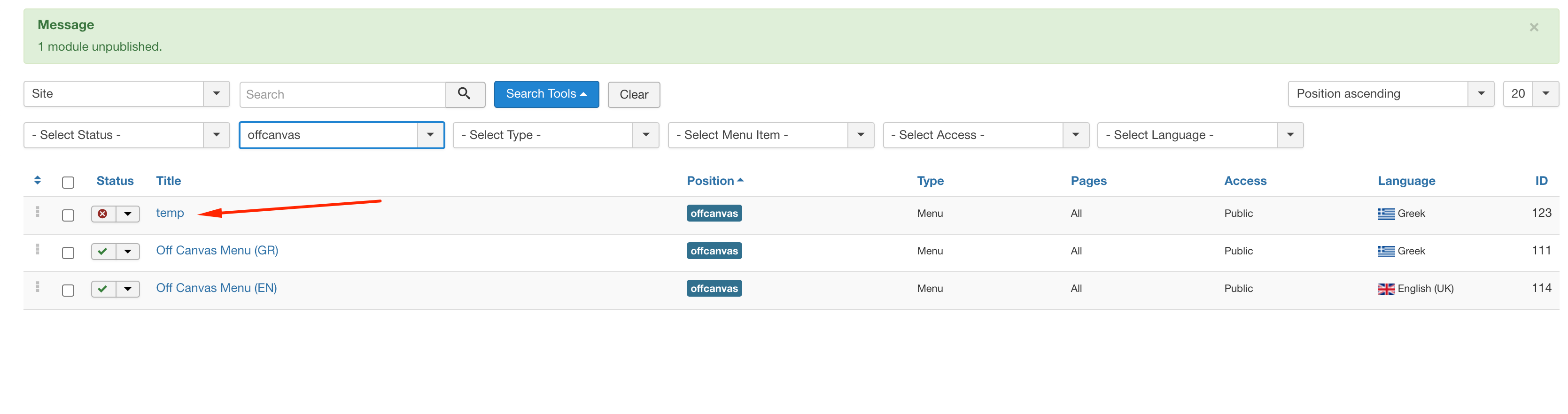Sort the list by ID column header
This screenshot has width=1568, height=414.
pyautogui.click(x=1541, y=181)
